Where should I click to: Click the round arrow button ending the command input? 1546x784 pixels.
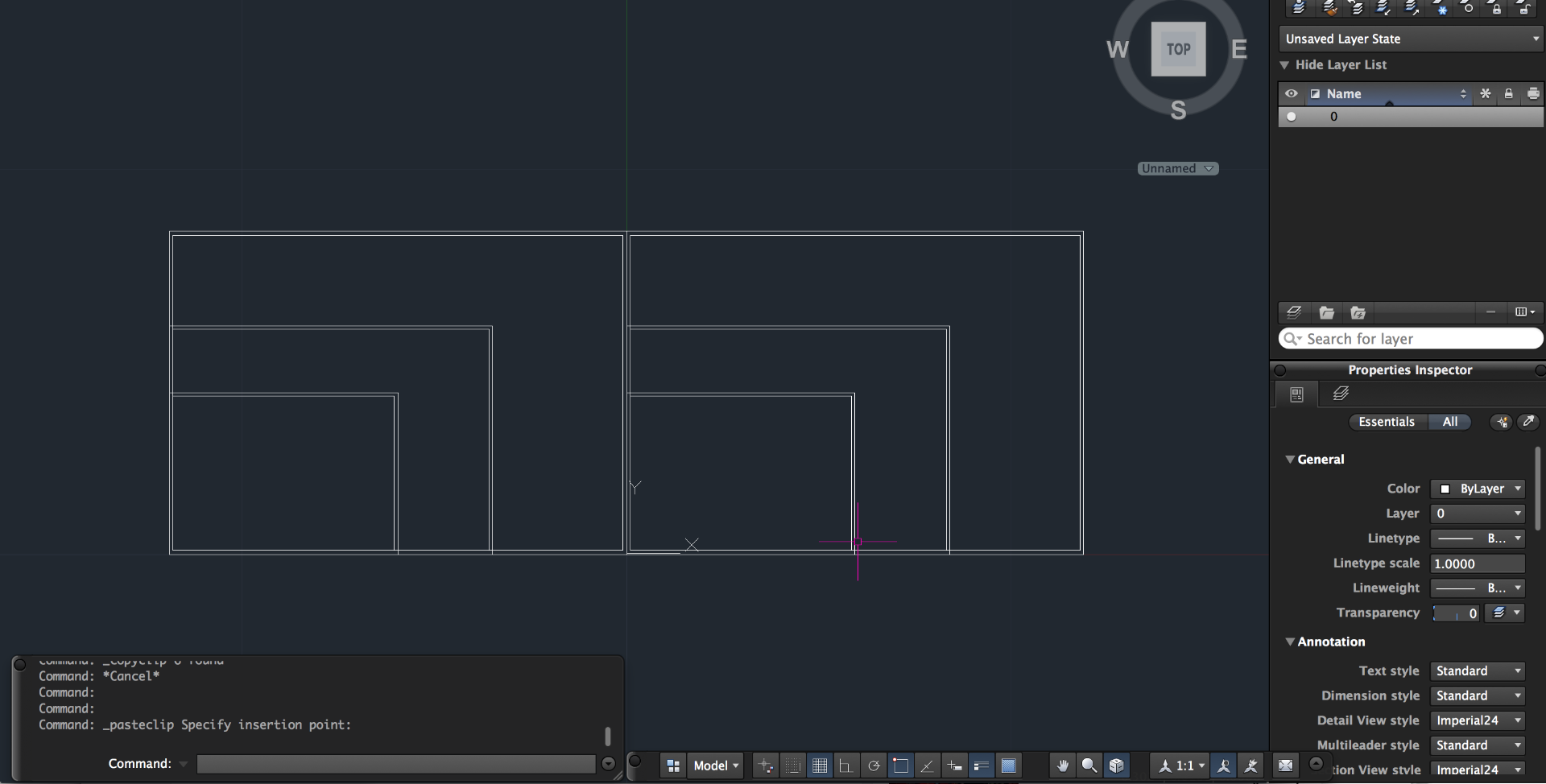[608, 764]
